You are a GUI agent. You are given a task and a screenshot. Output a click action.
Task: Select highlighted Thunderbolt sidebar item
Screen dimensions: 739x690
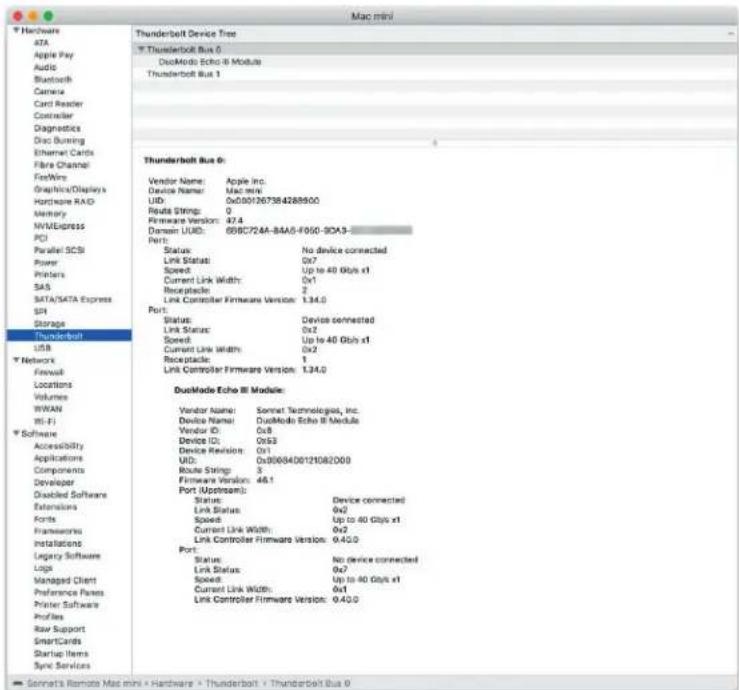[69, 336]
